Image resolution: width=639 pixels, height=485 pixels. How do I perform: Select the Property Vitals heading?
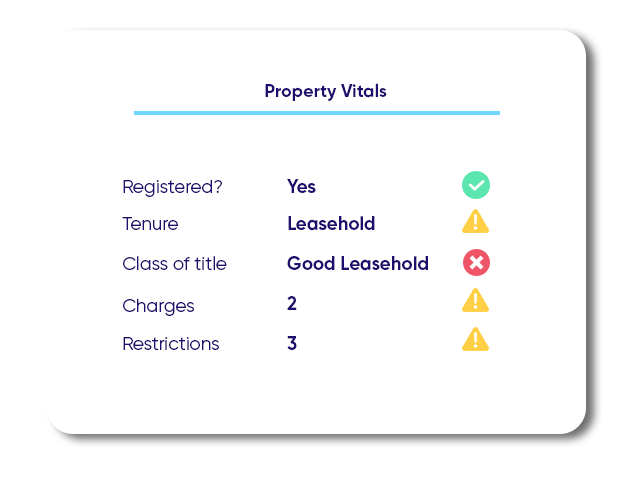click(325, 91)
